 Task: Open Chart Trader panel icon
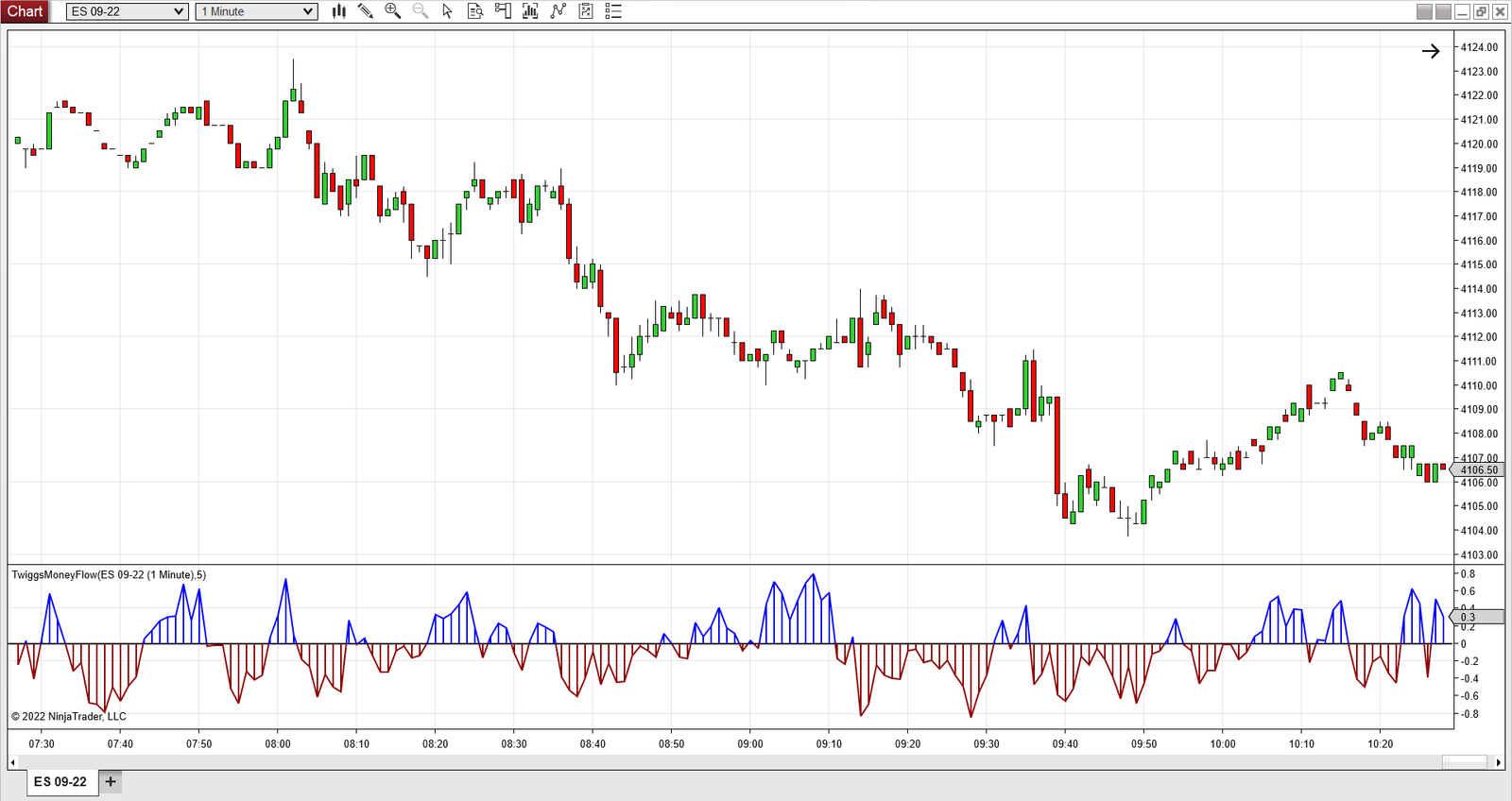pos(503,11)
